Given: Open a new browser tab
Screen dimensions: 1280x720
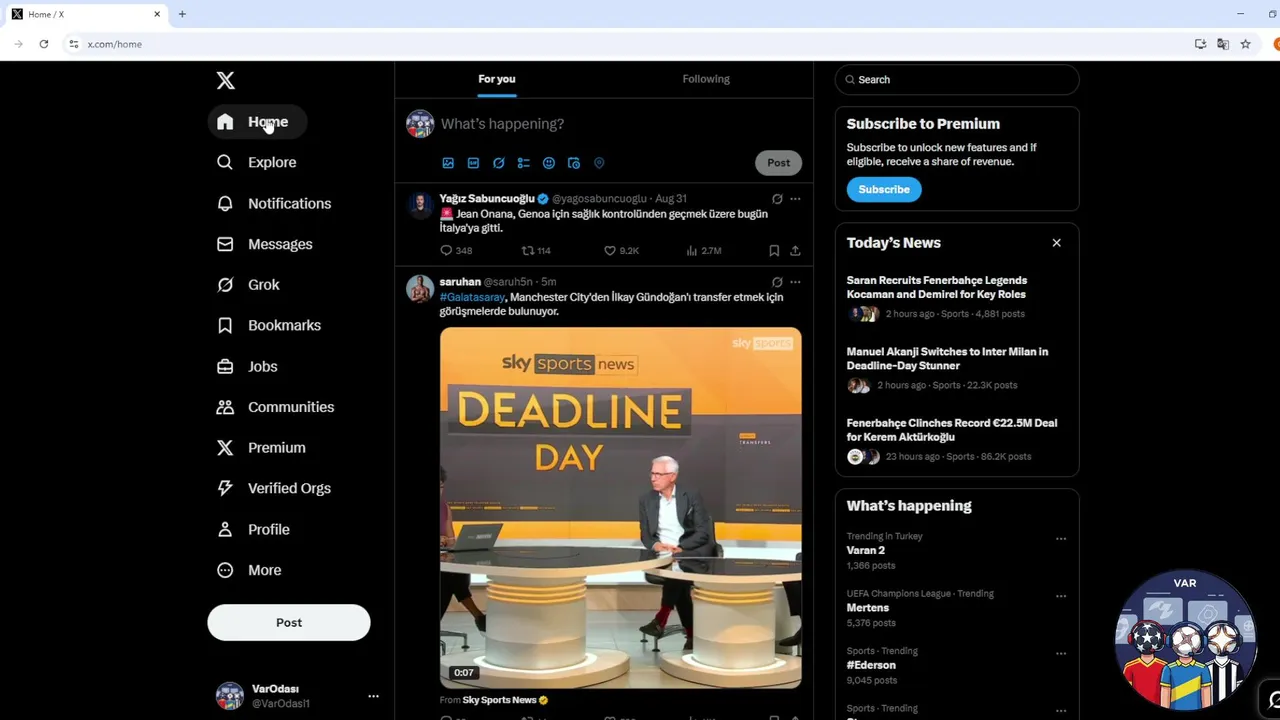Looking at the screenshot, I should 182,14.
